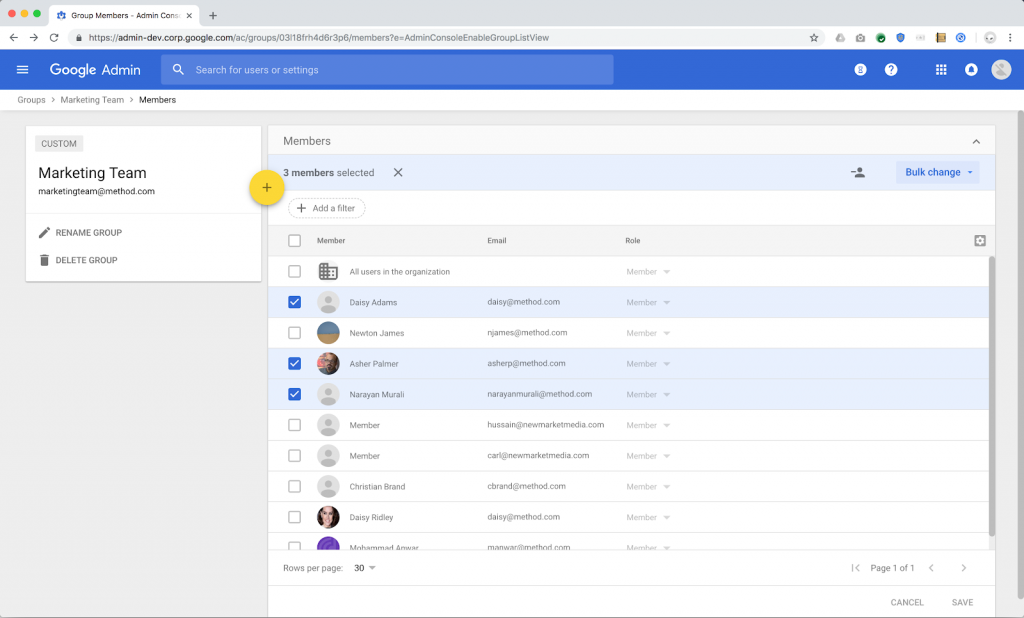Open the column settings gear icon
Screen dimensions: 1024x618
pos(979,240)
